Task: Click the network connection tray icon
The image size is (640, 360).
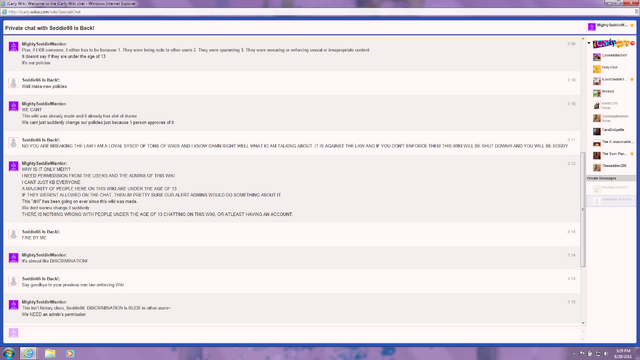Action: pyautogui.click(x=598, y=353)
